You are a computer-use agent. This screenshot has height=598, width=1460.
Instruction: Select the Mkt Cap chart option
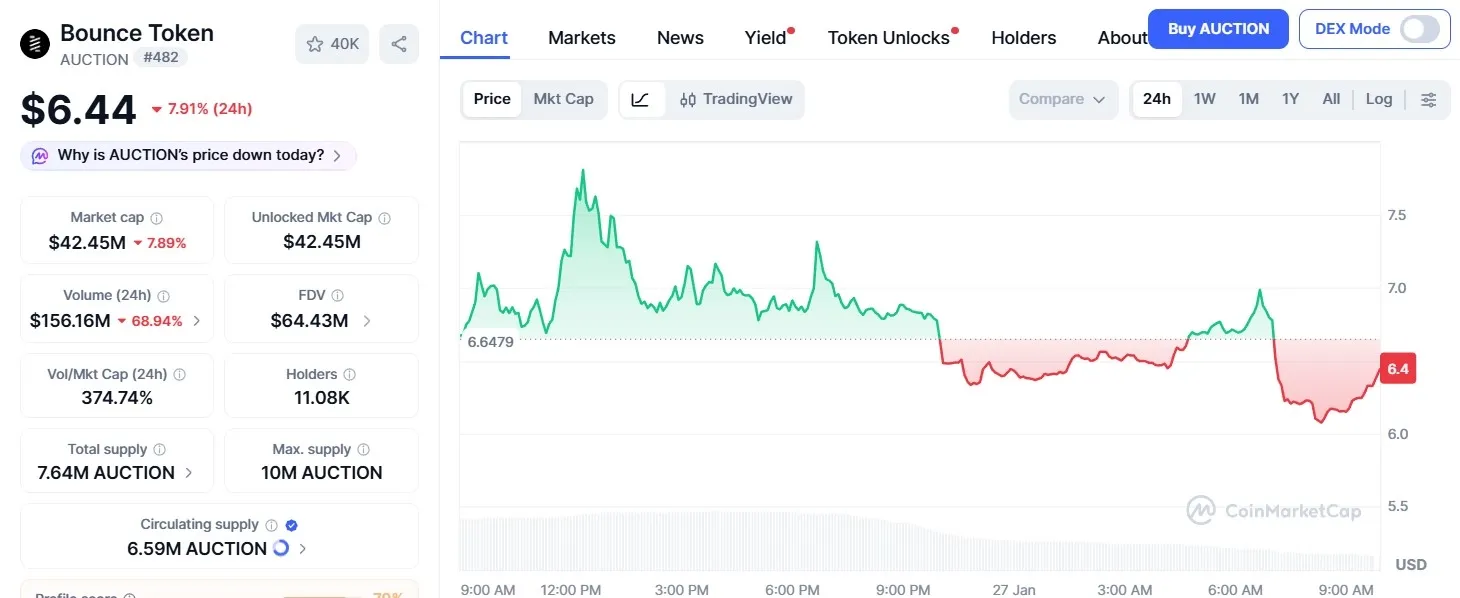tap(563, 99)
